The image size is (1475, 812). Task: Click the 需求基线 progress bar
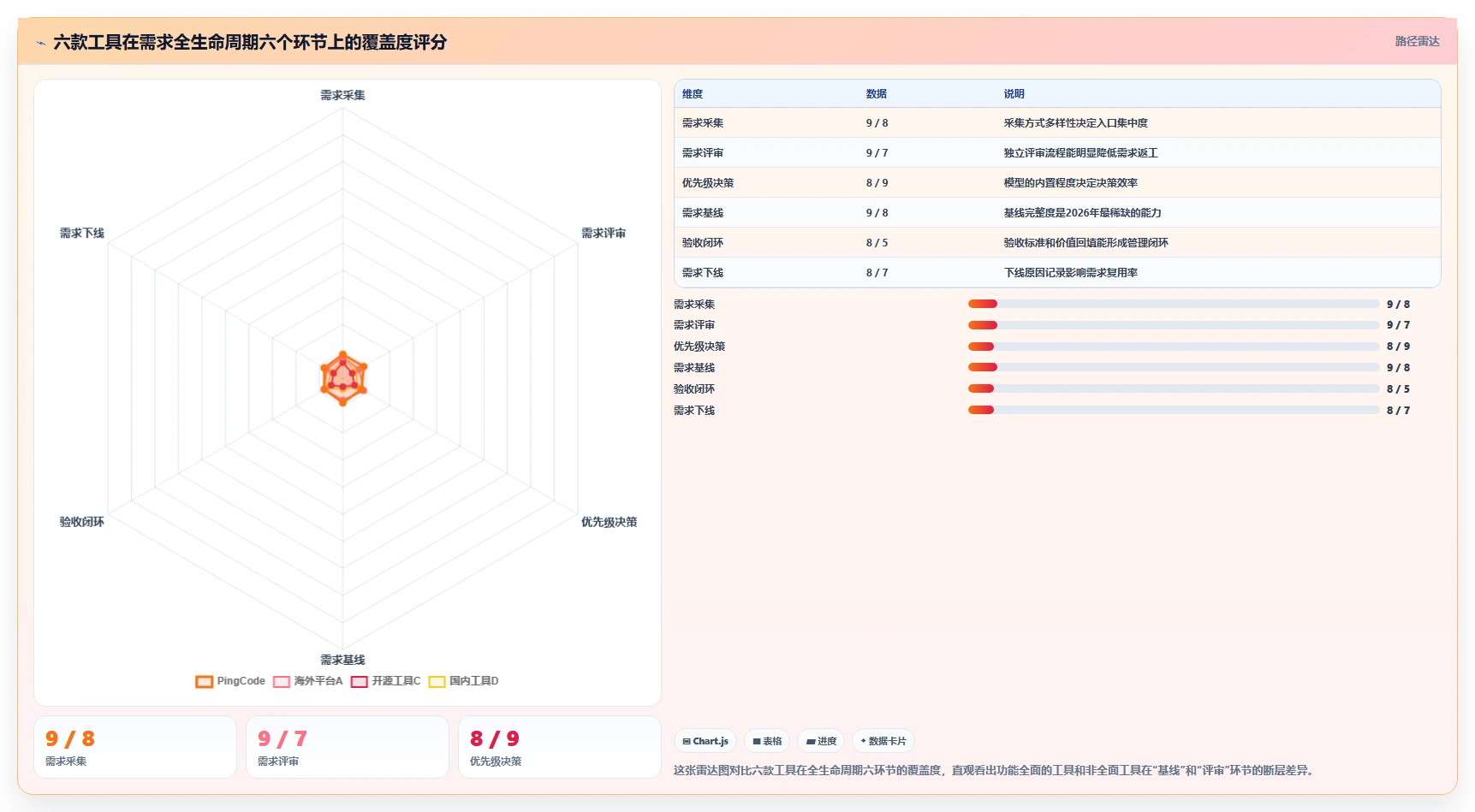point(1174,368)
